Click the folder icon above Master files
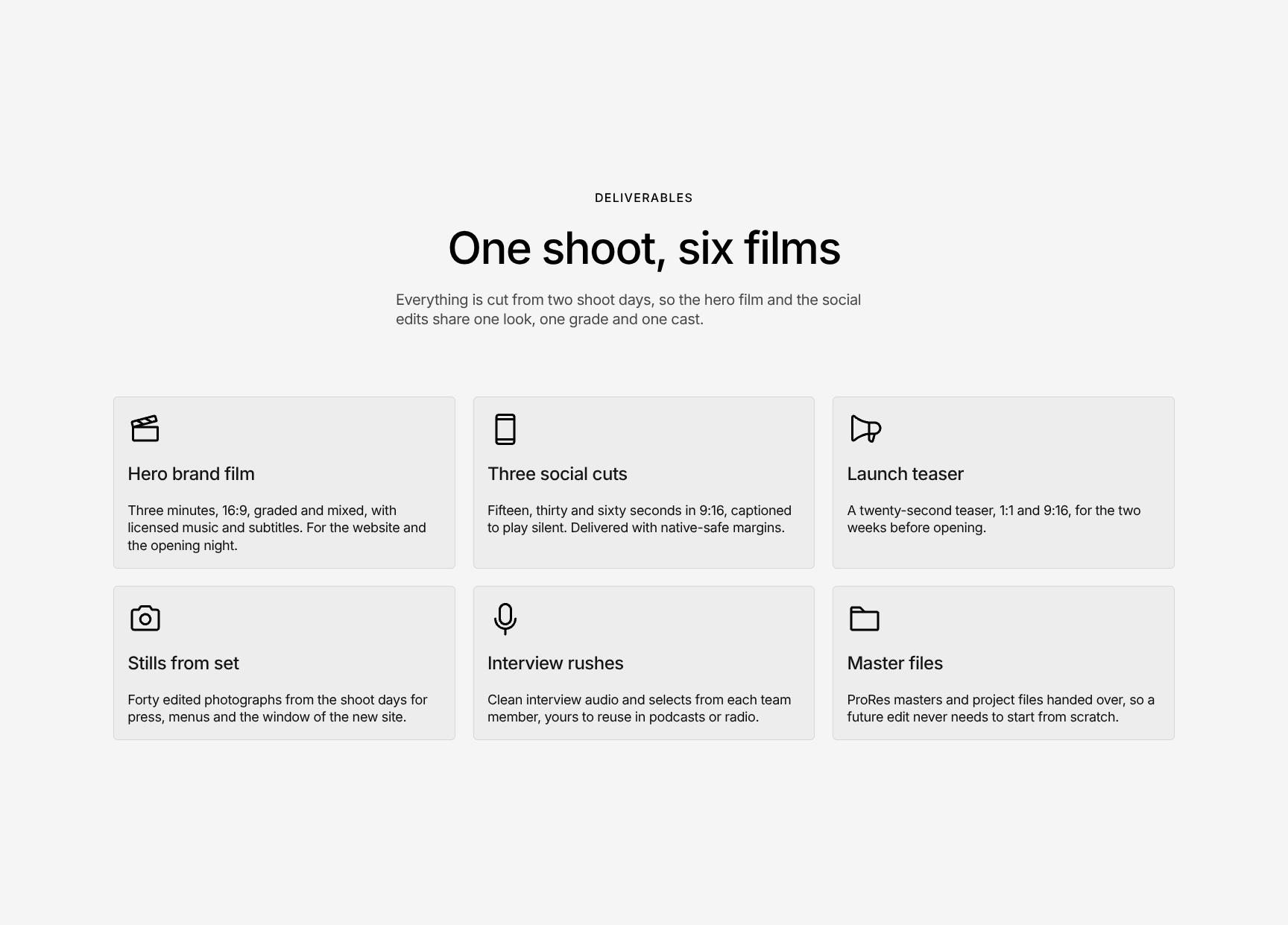 (865, 618)
